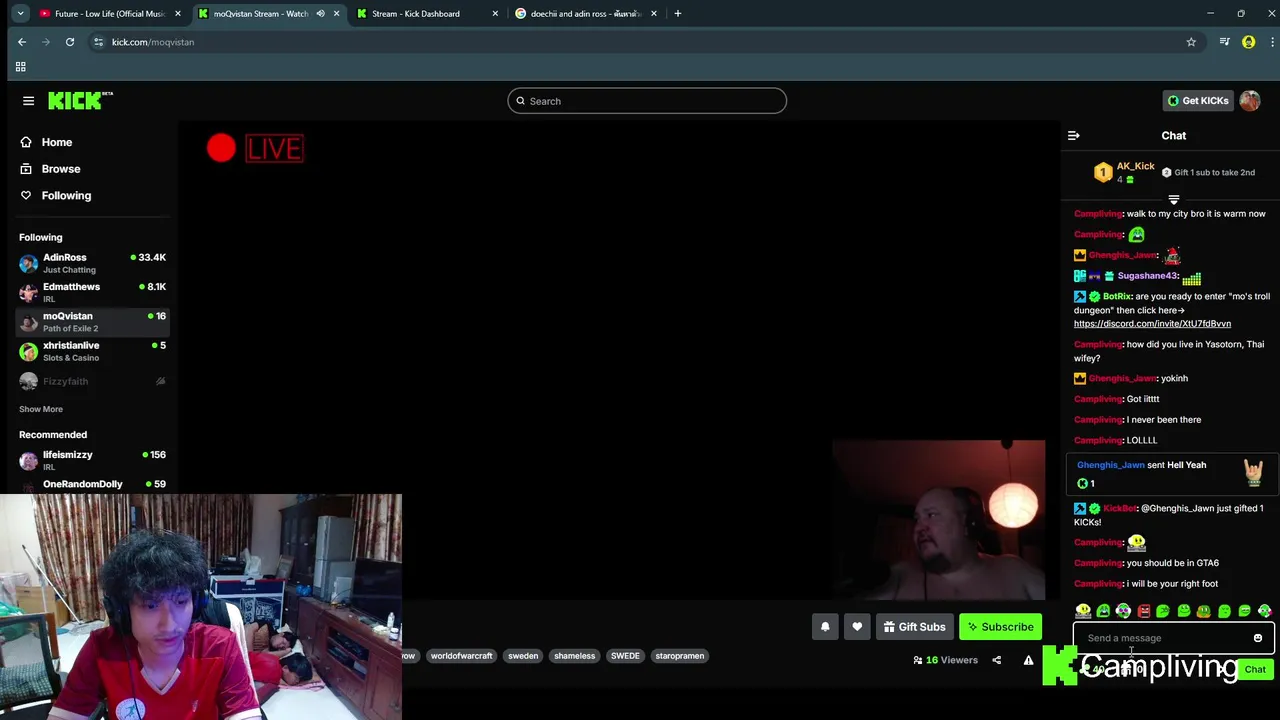
Task: Click Sugashane43 username in chat
Action: point(1148,276)
